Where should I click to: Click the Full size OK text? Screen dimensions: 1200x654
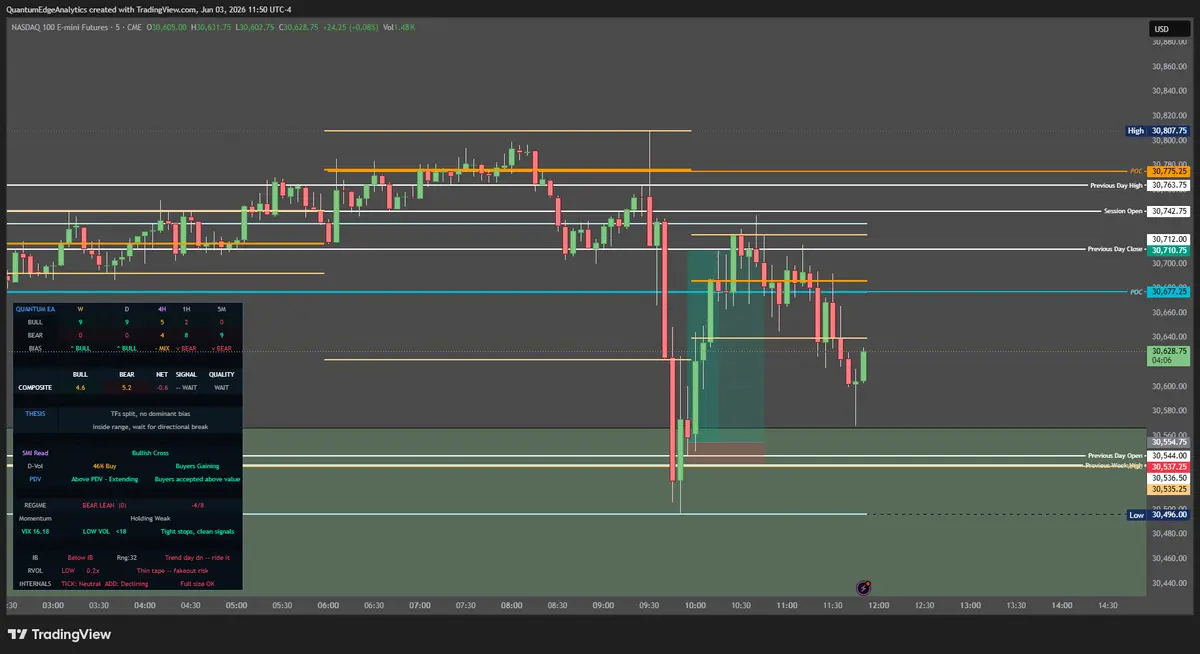pos(196,583)
